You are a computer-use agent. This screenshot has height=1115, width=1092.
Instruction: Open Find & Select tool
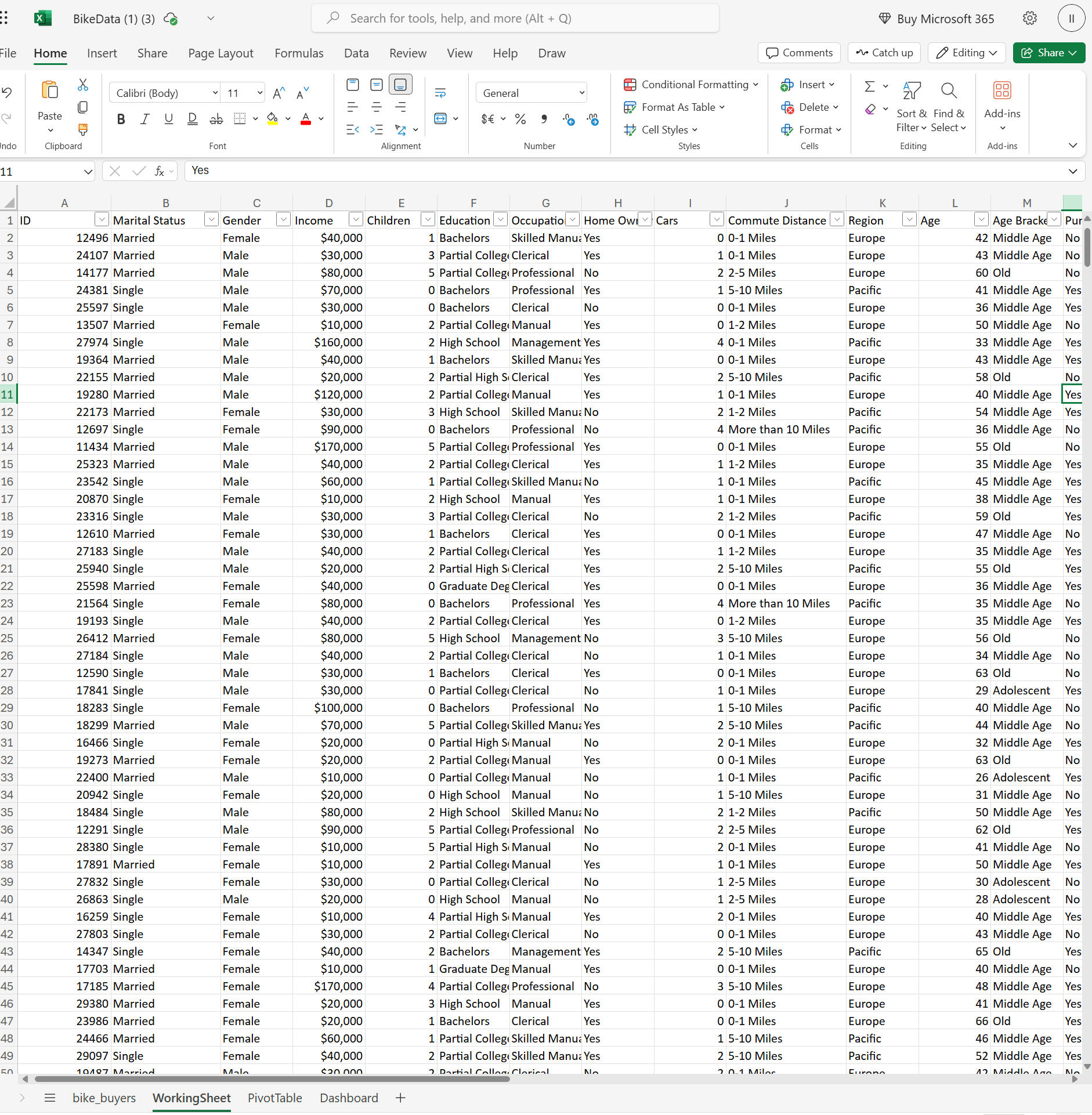pos(948,107)
